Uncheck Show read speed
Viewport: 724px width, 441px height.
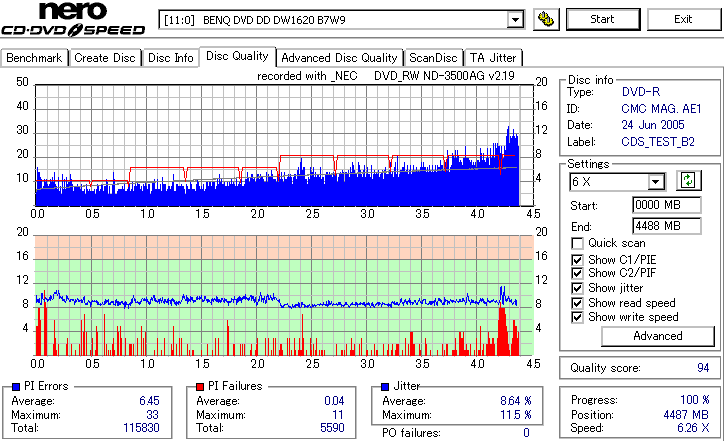click(577, 303)
